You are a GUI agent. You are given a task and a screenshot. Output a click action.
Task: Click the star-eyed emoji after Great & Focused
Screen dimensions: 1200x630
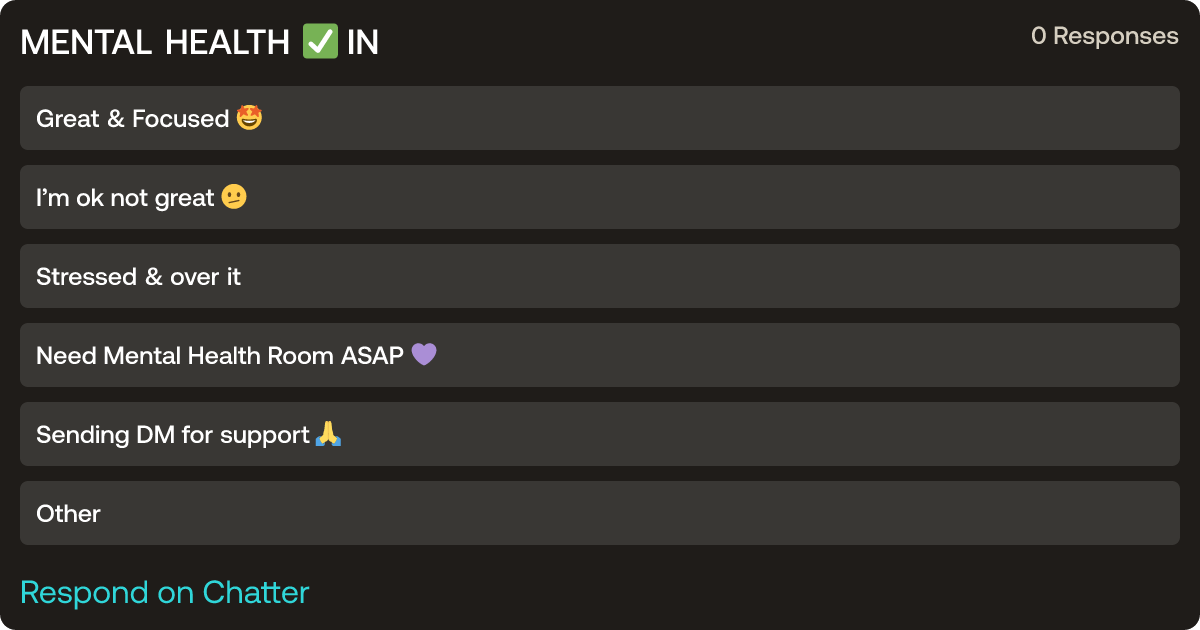coord(250,119)
